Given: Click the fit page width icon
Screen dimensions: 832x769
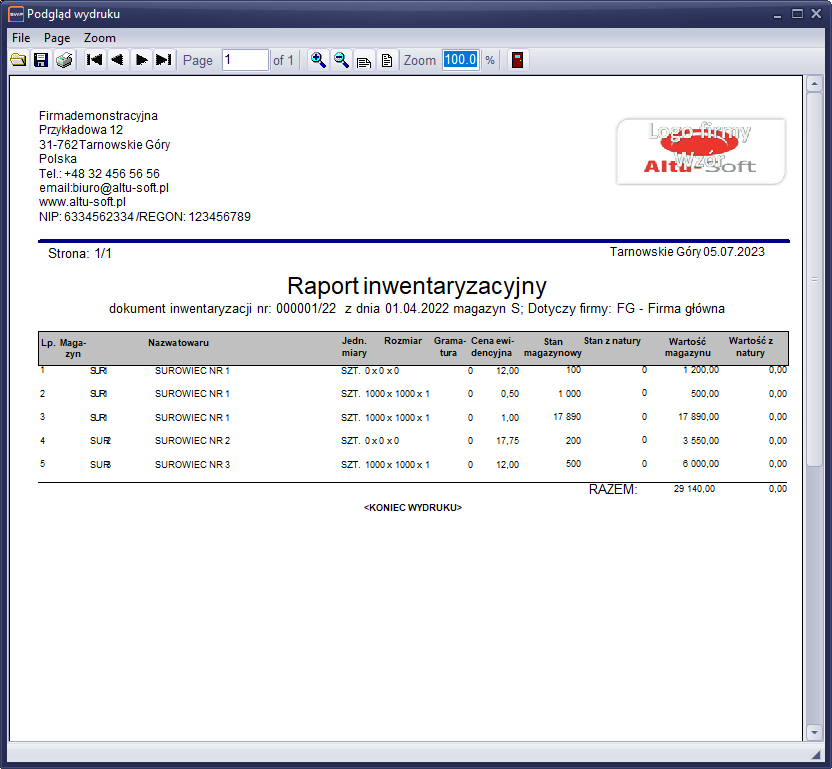Looking at the screenshot, I should click(364, 60).
